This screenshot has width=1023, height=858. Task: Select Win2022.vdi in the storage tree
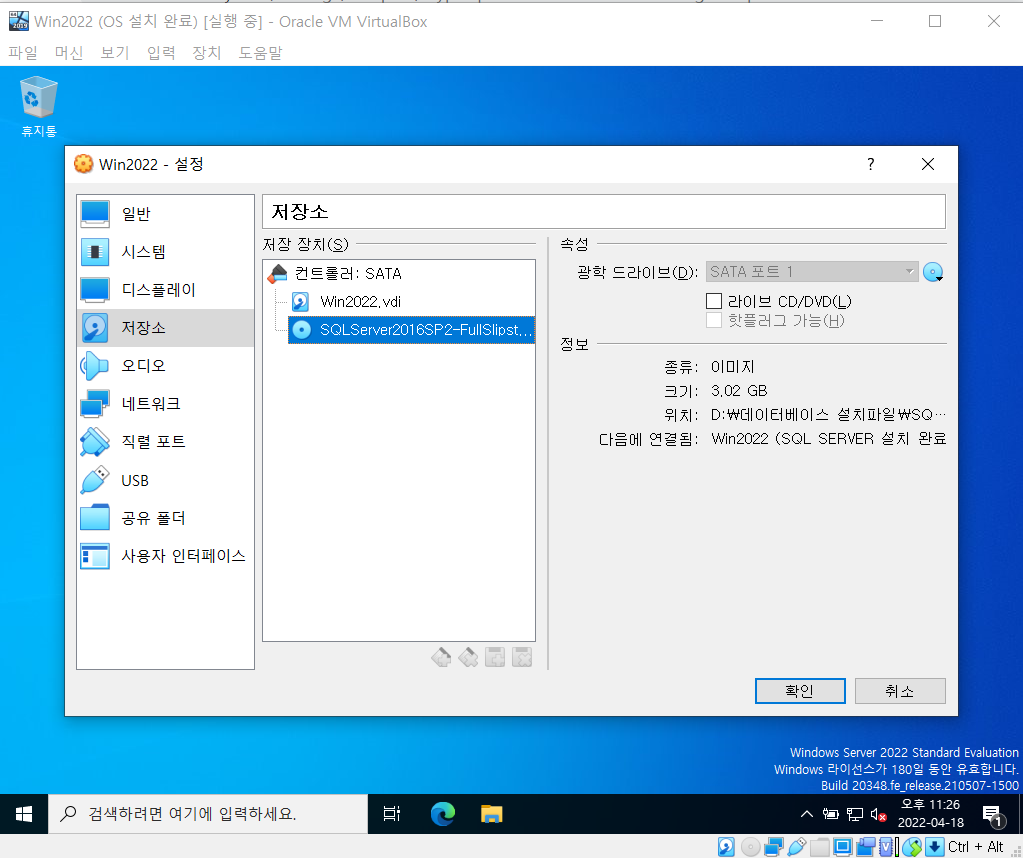pos(360,301)
